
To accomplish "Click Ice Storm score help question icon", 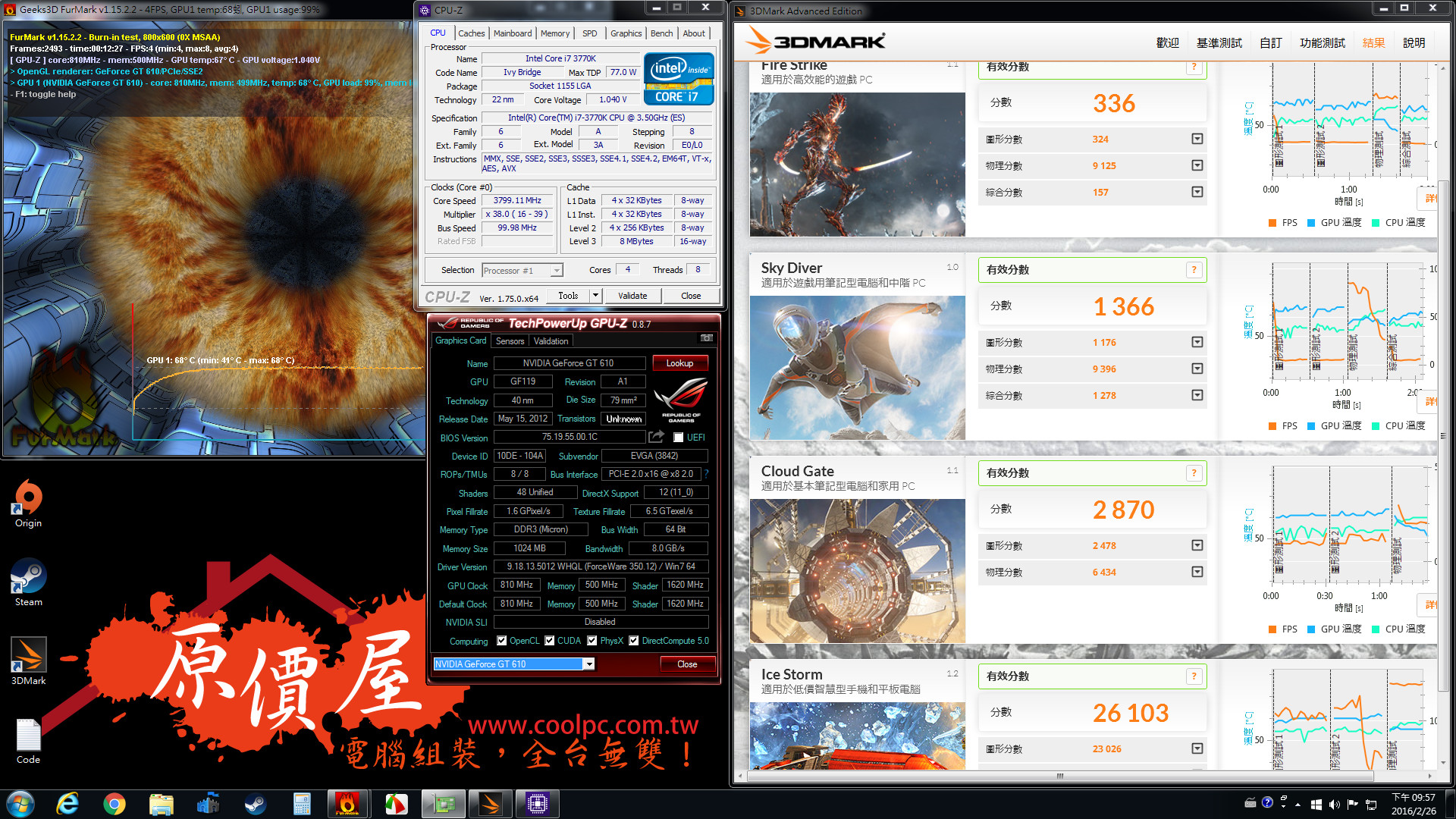I will click(1194, 676).
